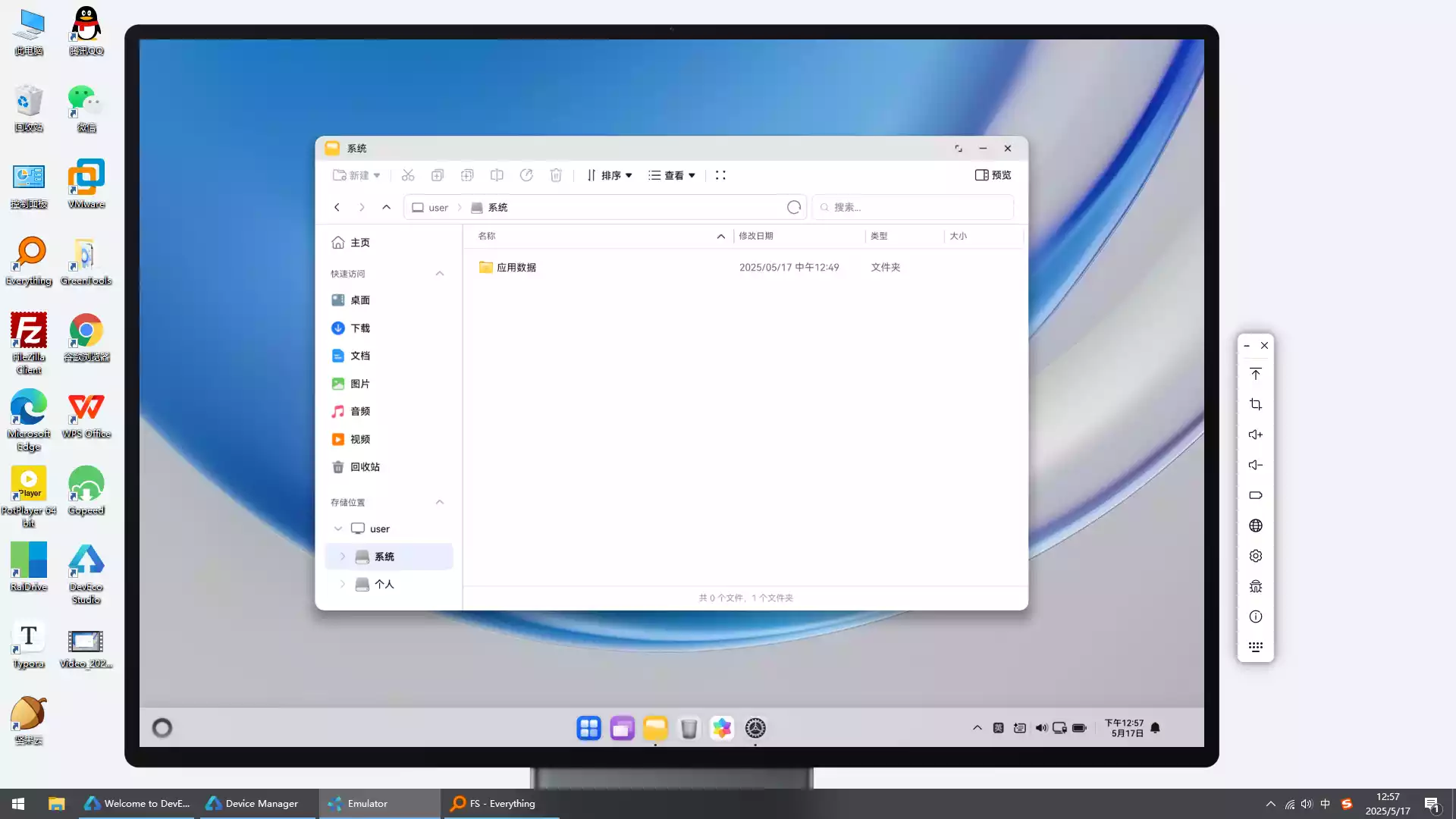The height and width of the screenshot is (819, 1456).
Task: Expand the 个人 tree node chevron
Action: click(x=343, y=584)
